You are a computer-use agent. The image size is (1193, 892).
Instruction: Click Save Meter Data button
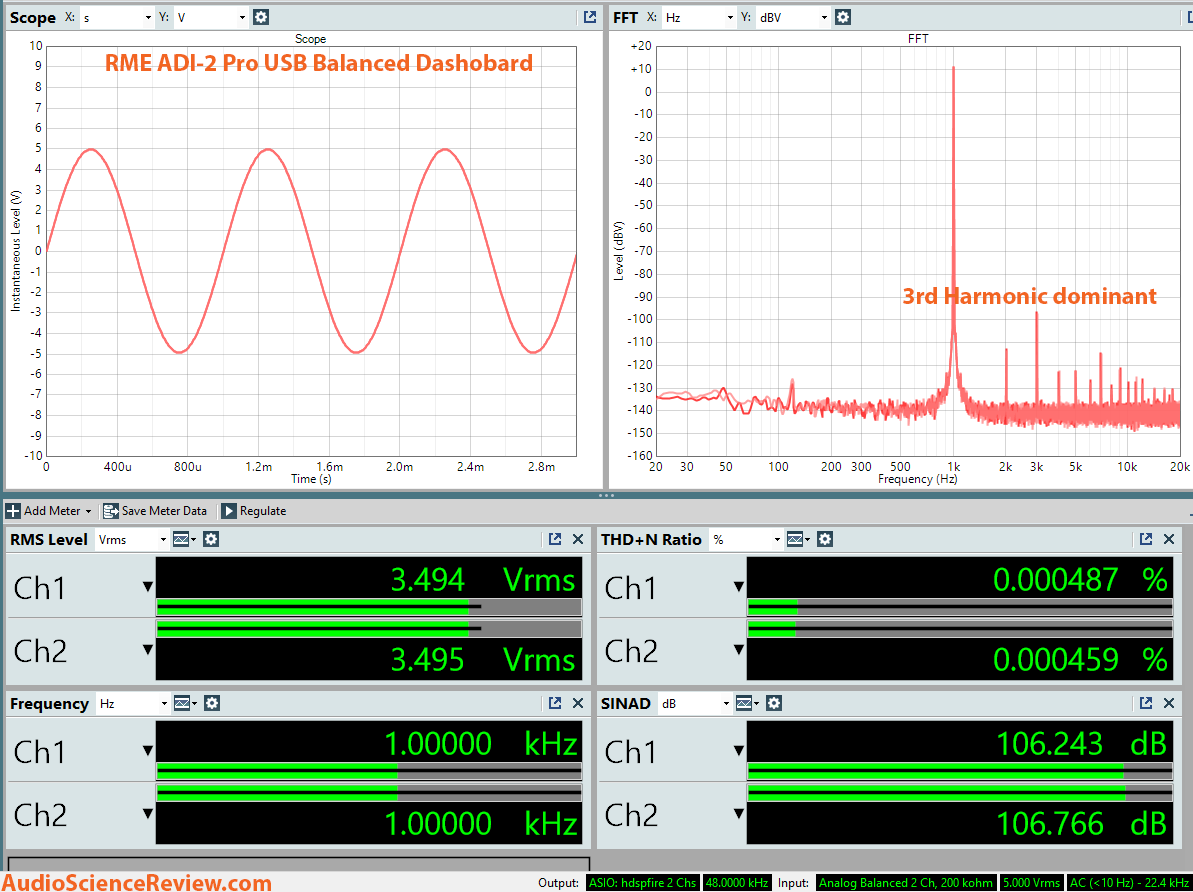point(155,511)
